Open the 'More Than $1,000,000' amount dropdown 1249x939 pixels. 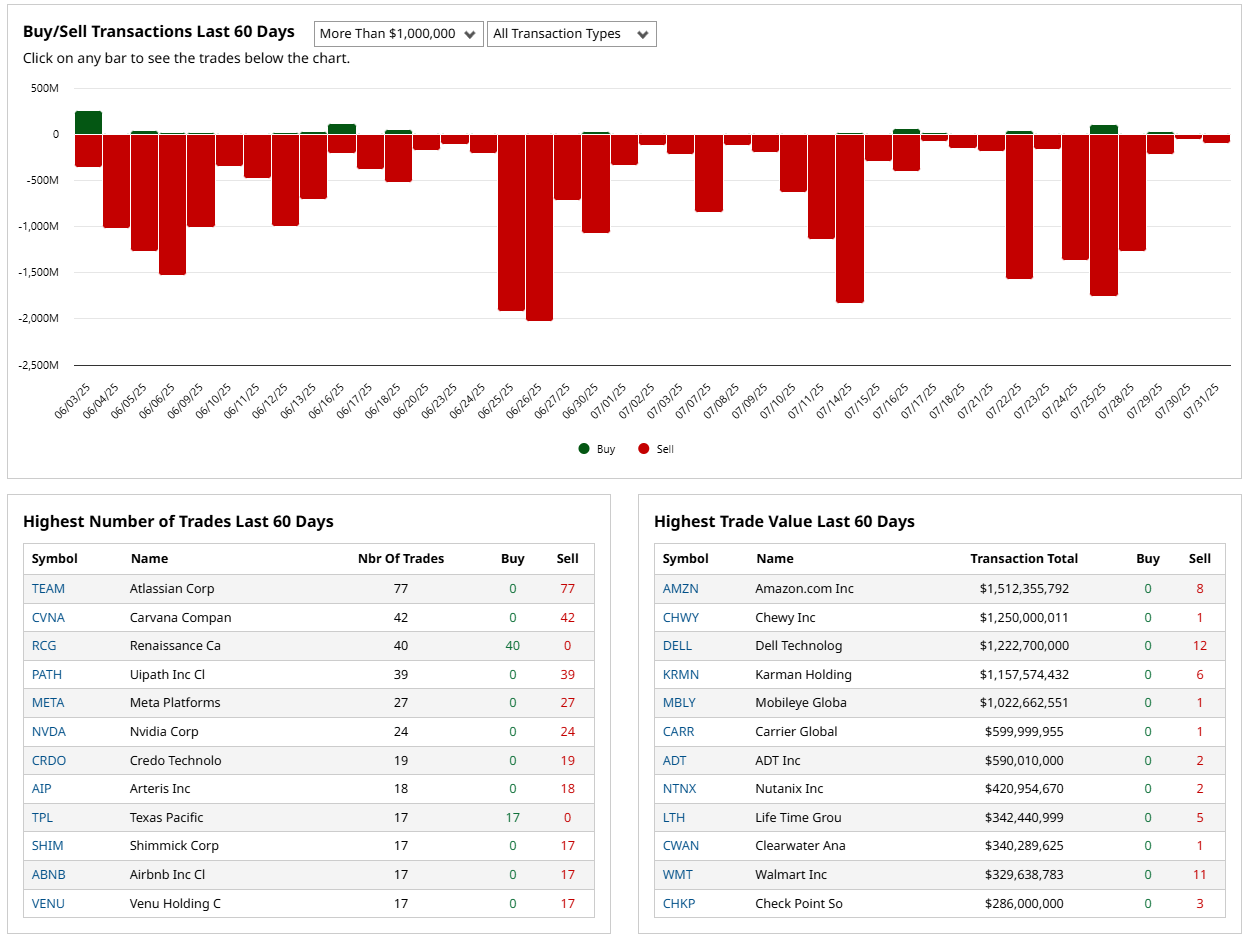click(x=399, y=34)
